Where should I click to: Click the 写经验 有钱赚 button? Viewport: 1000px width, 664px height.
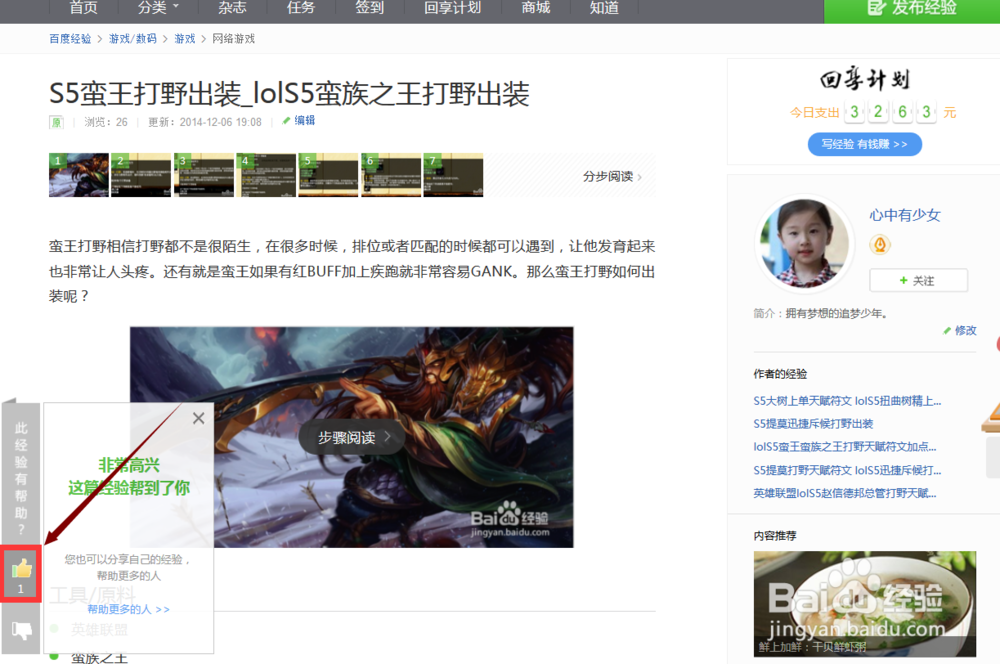tap(864, 144)
